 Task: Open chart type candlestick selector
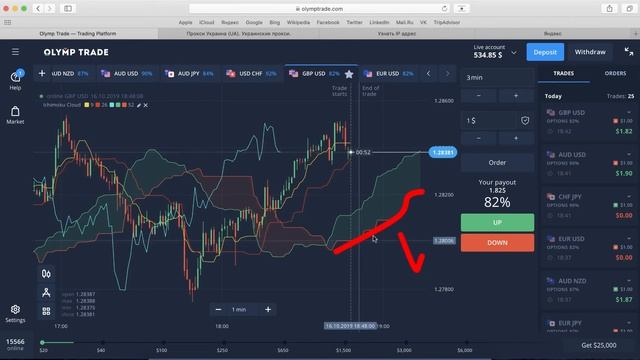coord(46,273)
